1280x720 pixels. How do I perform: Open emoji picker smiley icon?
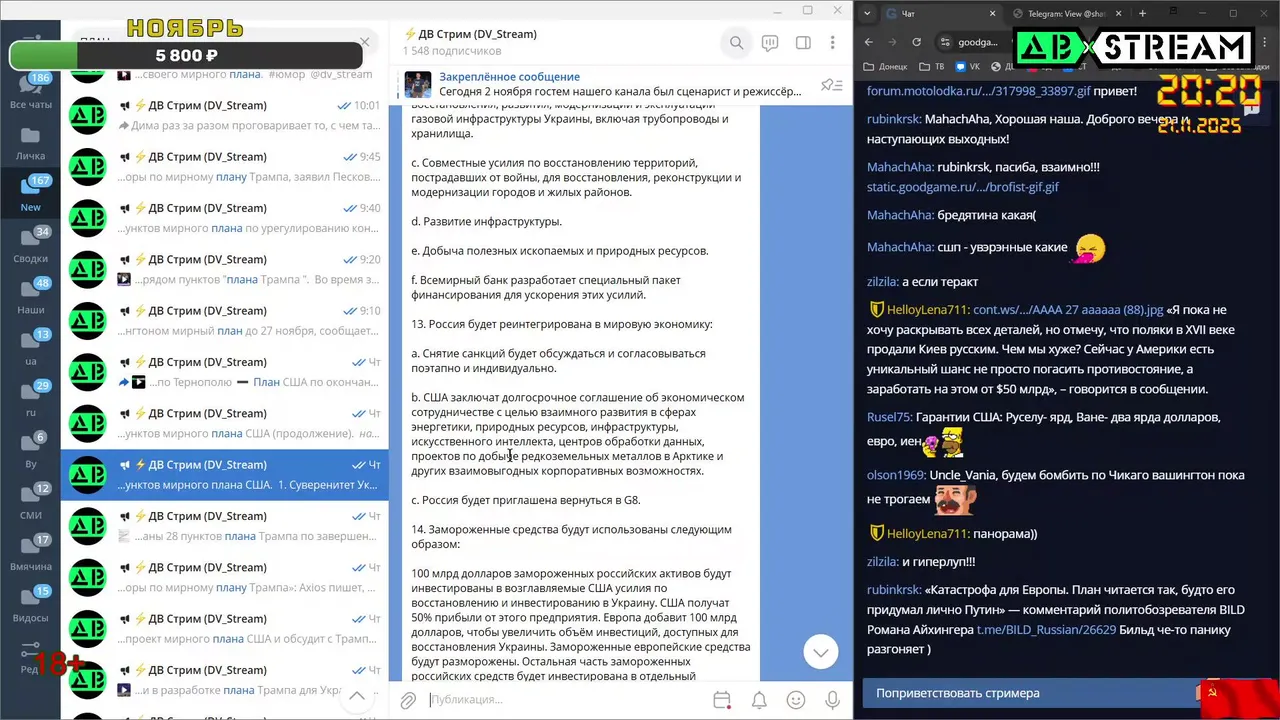[x=796, y=700]
